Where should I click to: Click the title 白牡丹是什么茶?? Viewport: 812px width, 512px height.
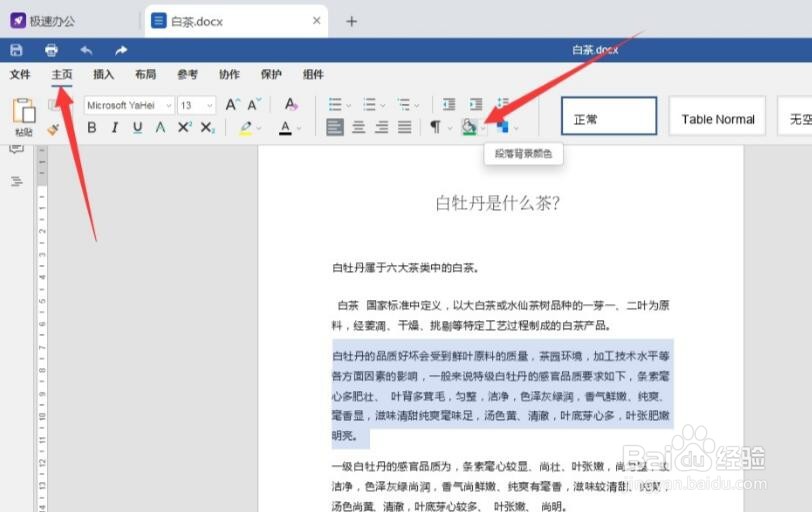(x=498, y=203)
